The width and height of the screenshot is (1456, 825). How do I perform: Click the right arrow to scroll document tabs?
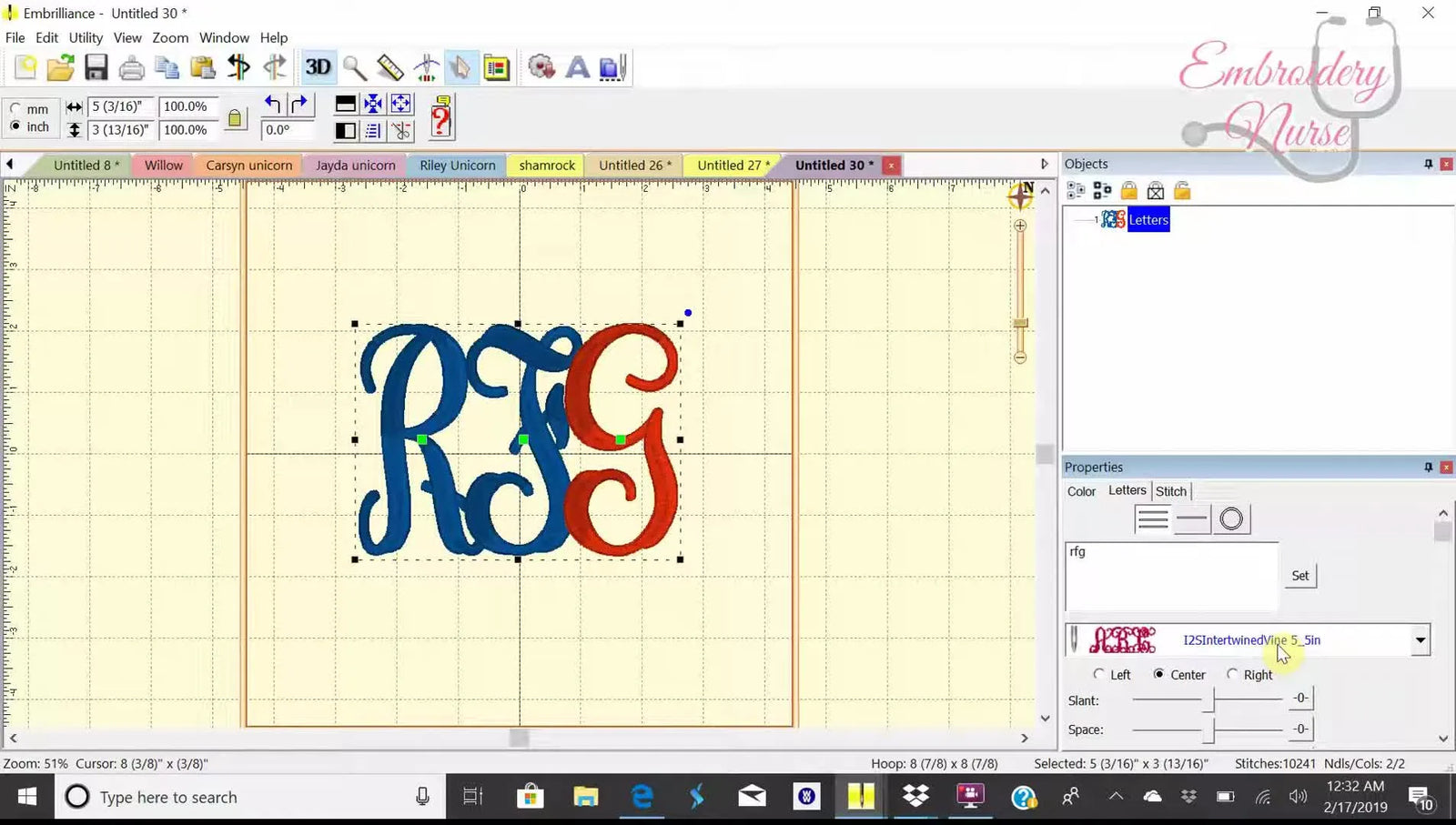pyautogui.click(x=1044, y=165)
